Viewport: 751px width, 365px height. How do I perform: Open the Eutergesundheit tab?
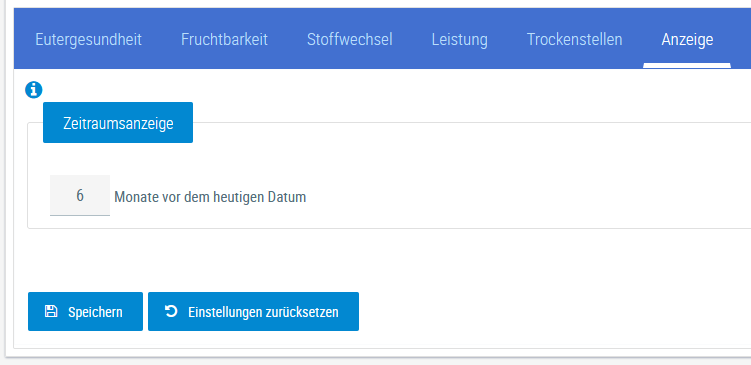89,39
